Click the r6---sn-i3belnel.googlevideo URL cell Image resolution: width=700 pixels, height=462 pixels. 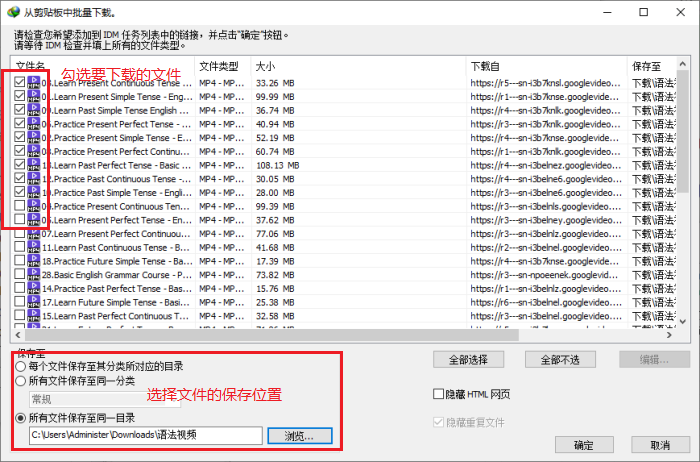coord(546,302)
